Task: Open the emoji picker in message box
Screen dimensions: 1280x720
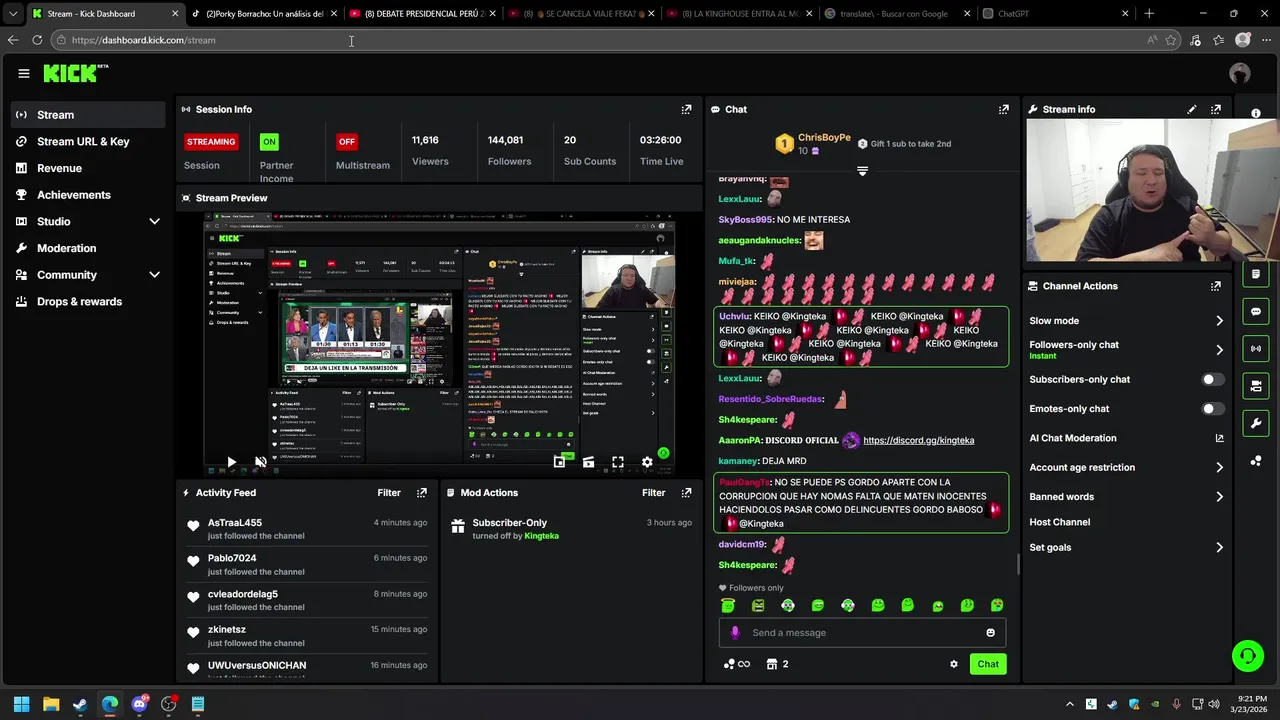Action: (991, 633)
